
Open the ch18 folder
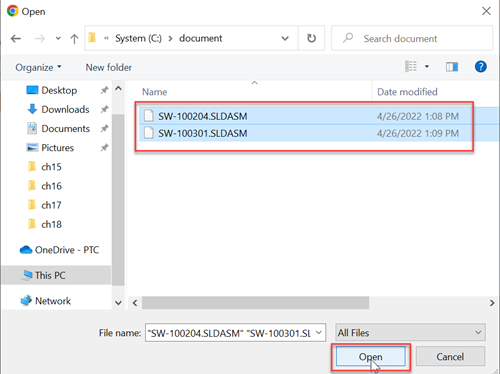51,224
